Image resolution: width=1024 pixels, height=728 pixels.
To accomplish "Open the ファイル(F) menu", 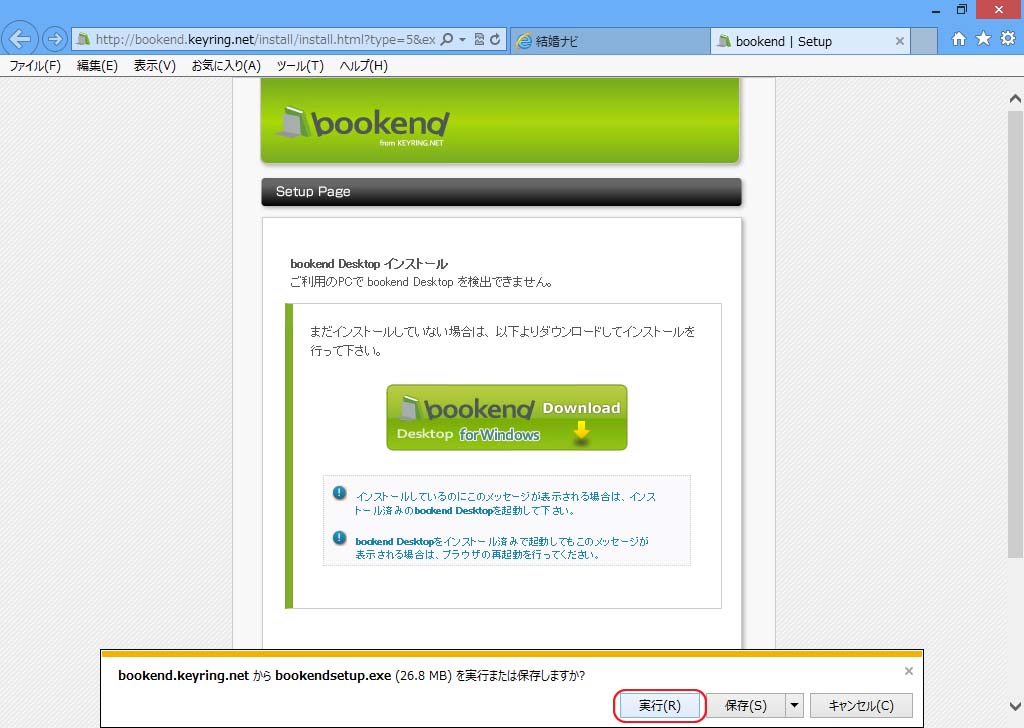I will 35,66.
